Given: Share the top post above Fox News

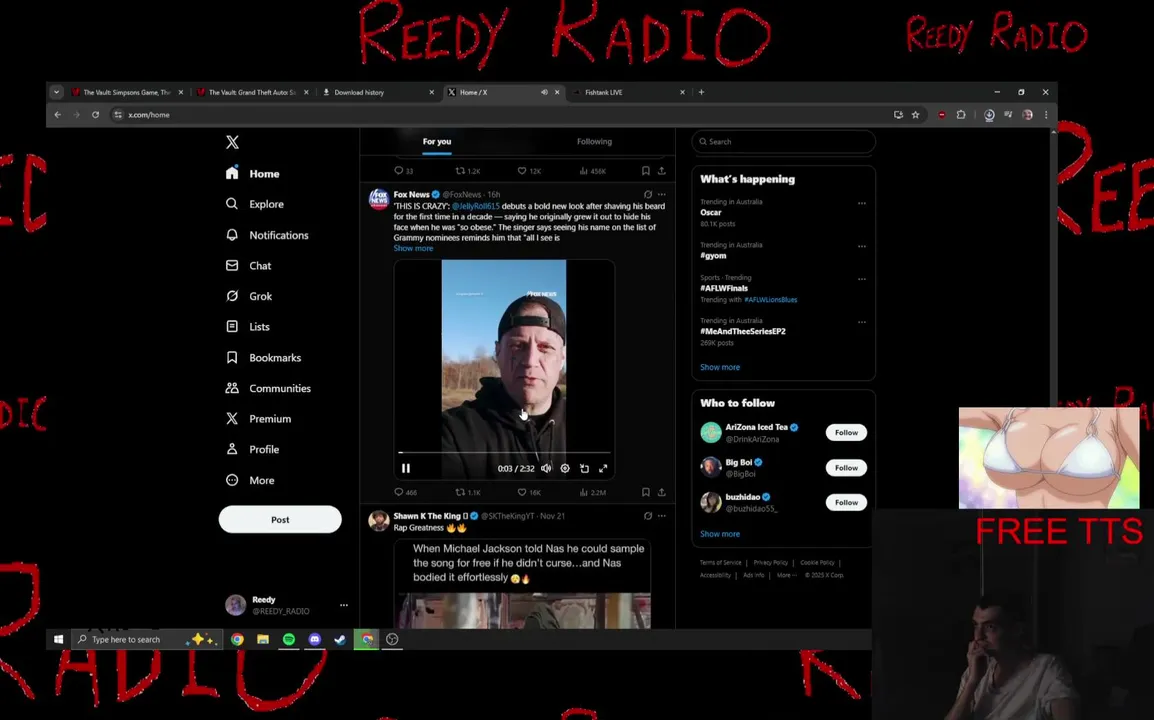Looking at the screenshot, I should coord(662,171).
